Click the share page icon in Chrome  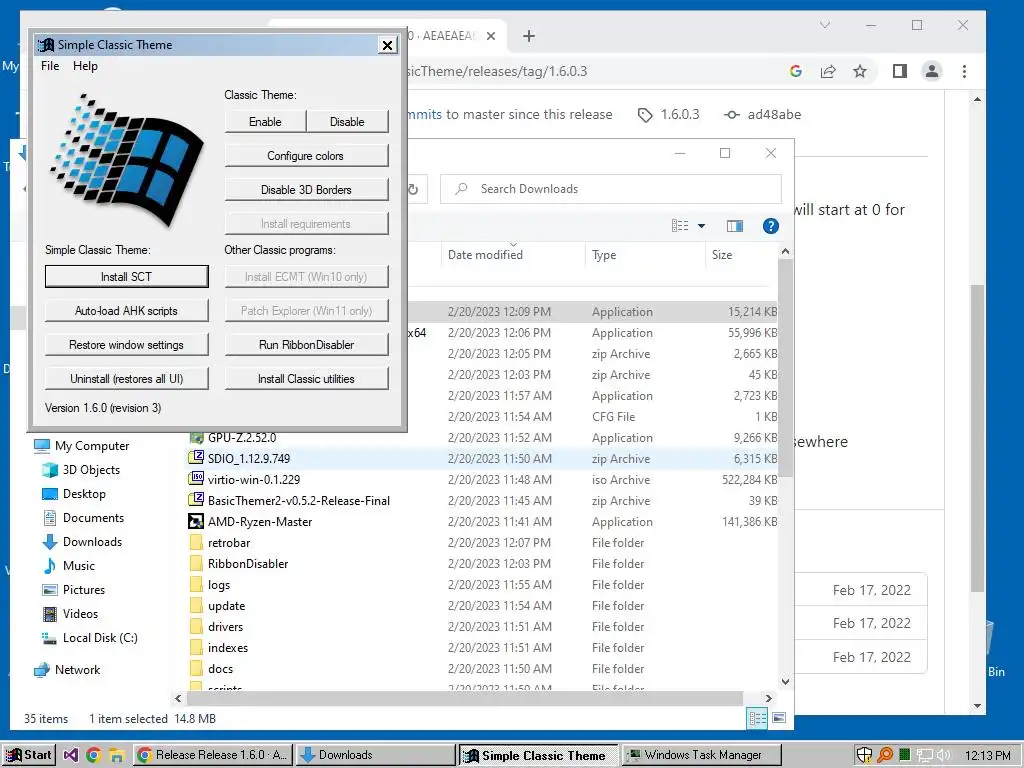coord(828,71)
